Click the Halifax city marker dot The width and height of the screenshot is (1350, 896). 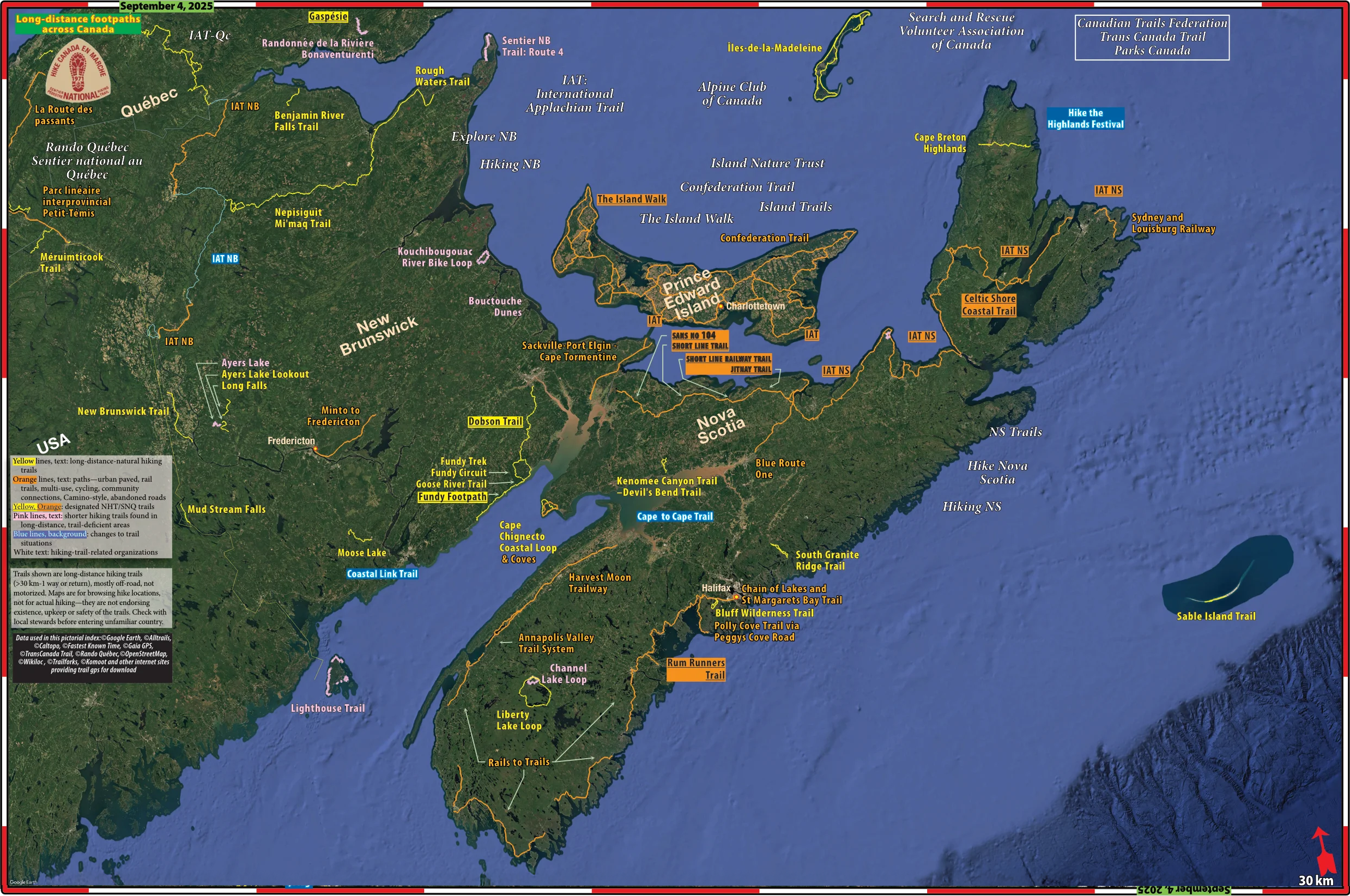coord(736,598)
